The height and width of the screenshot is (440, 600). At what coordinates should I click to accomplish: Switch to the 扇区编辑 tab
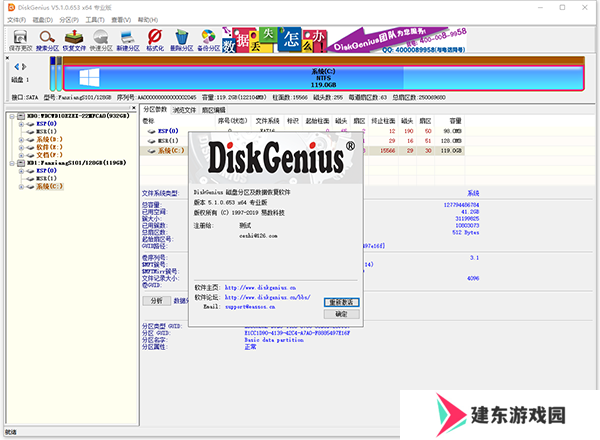point(214,110)
